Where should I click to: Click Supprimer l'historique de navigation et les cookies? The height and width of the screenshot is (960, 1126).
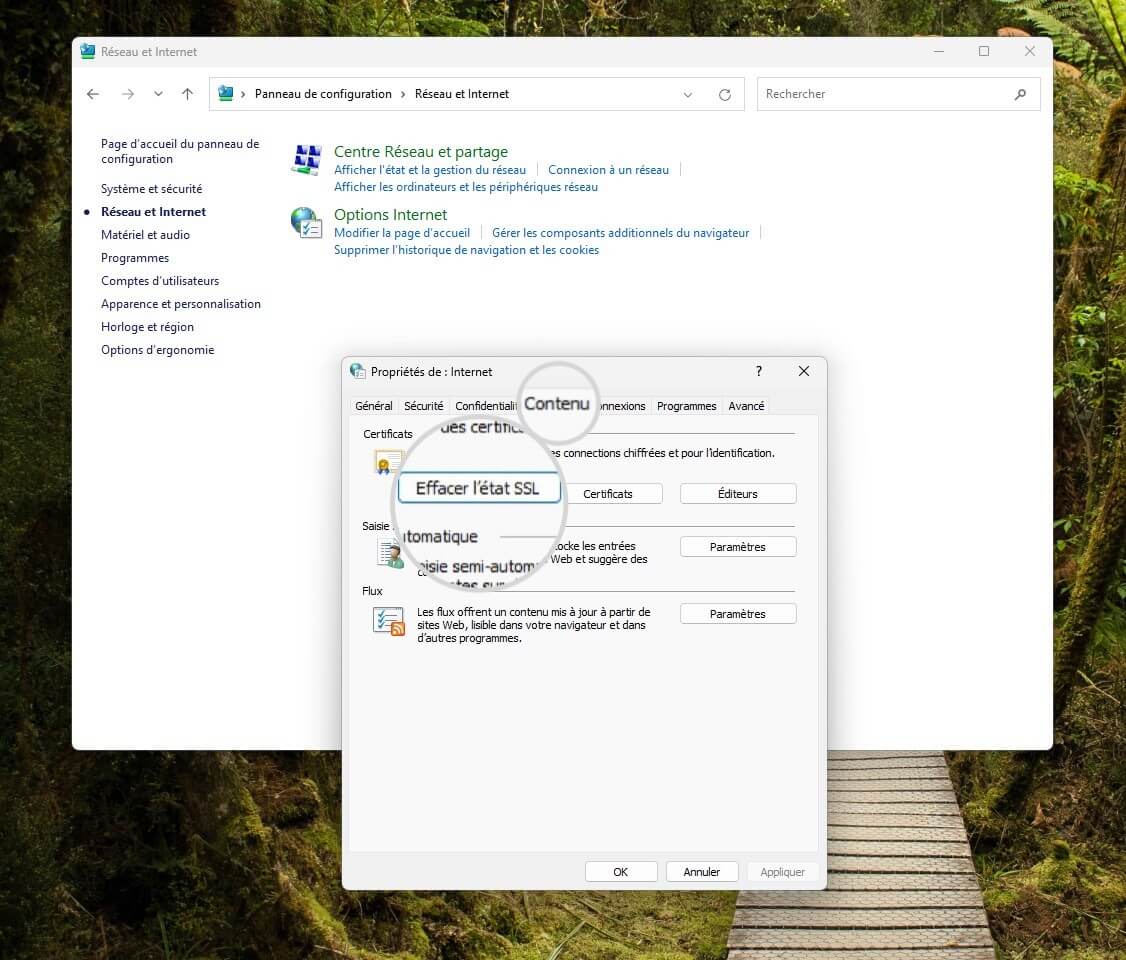tap(466, 250)
